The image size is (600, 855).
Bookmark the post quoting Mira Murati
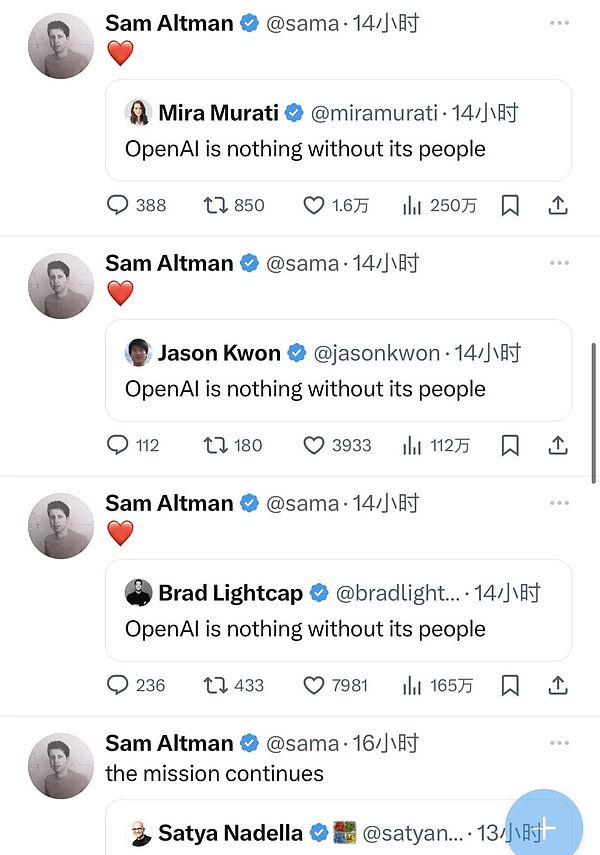tap(510, 205)
